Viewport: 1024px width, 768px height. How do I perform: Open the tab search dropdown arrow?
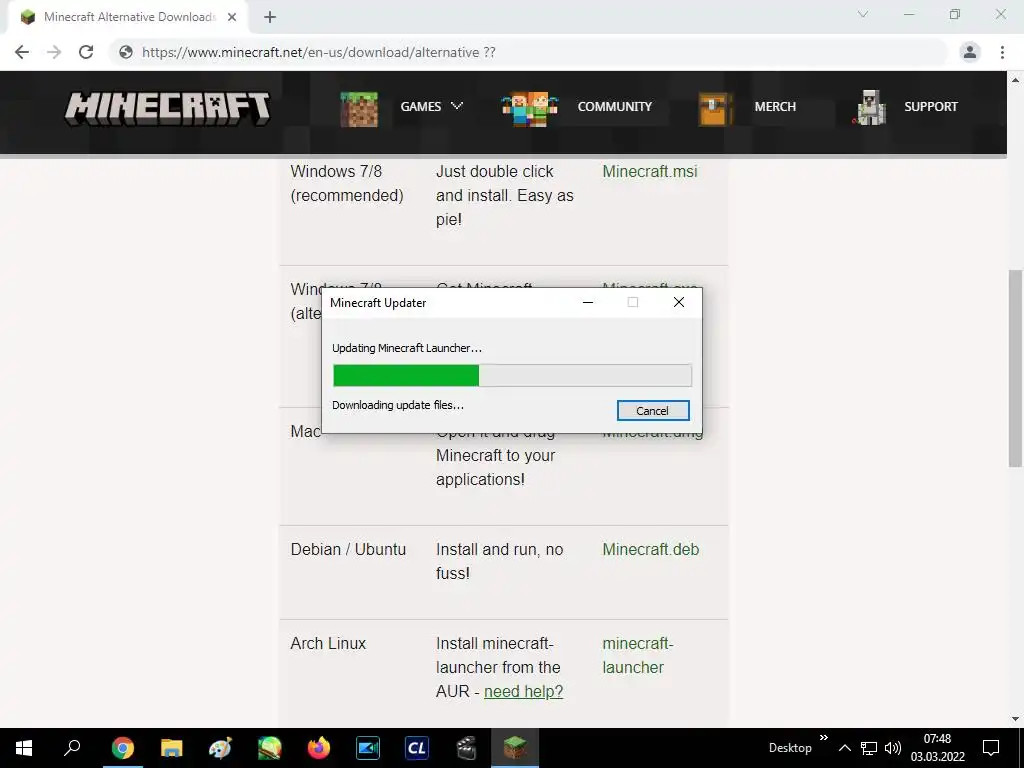[863, 14]
